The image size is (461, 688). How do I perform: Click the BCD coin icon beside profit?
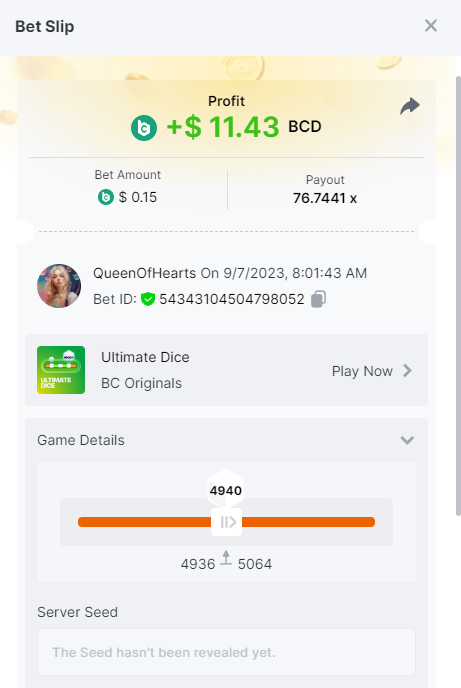(144, 128)
